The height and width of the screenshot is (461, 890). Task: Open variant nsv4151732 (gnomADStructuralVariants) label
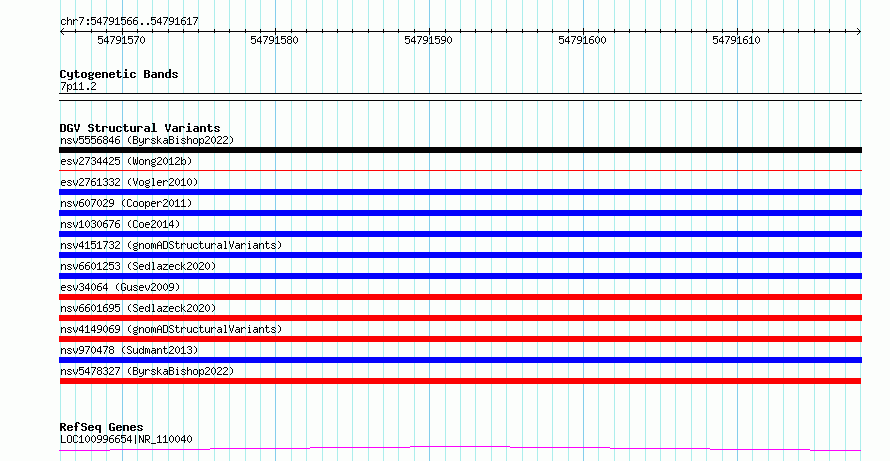[x=171, y=245]
